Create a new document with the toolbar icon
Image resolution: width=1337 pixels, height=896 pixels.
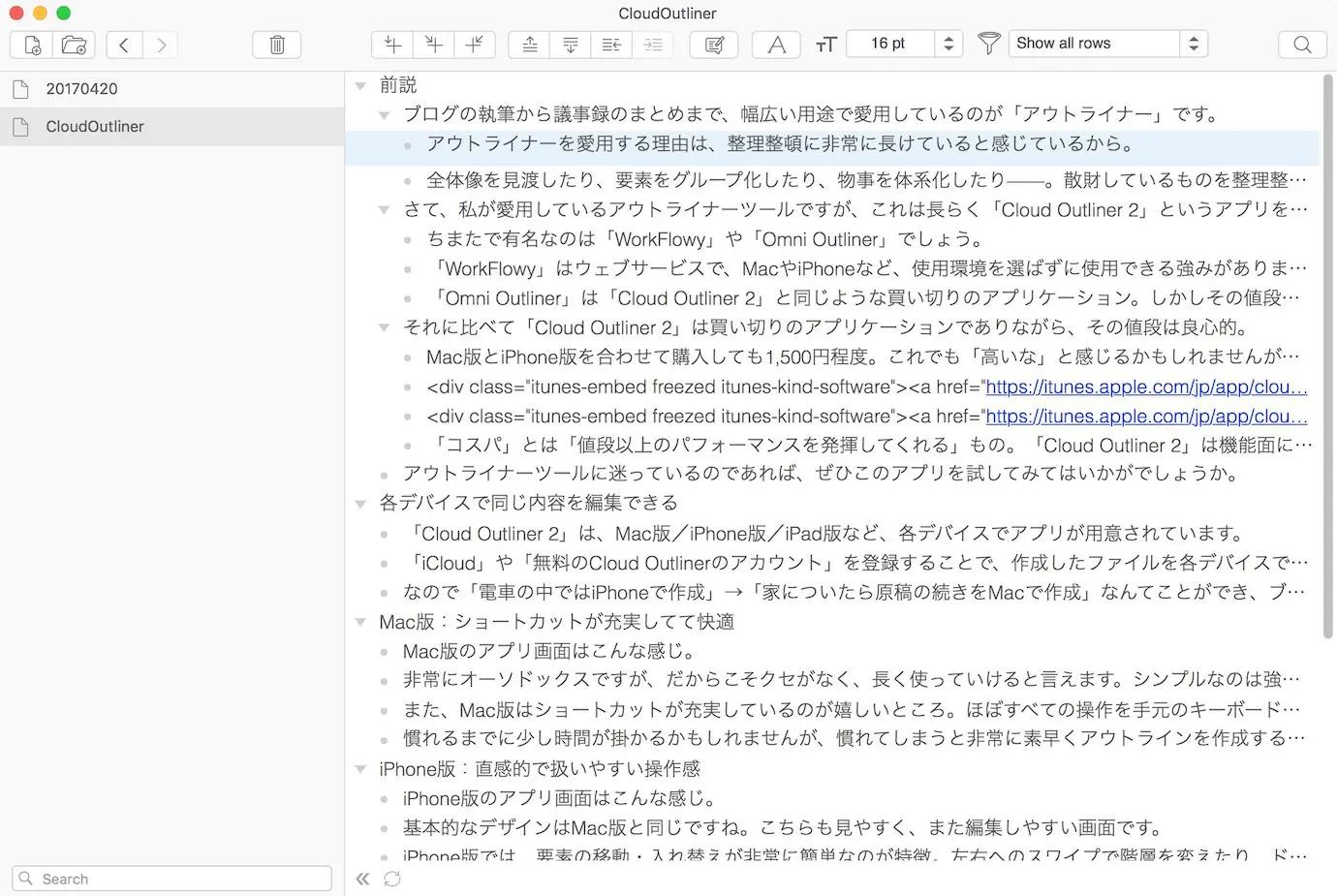point(32,45)
